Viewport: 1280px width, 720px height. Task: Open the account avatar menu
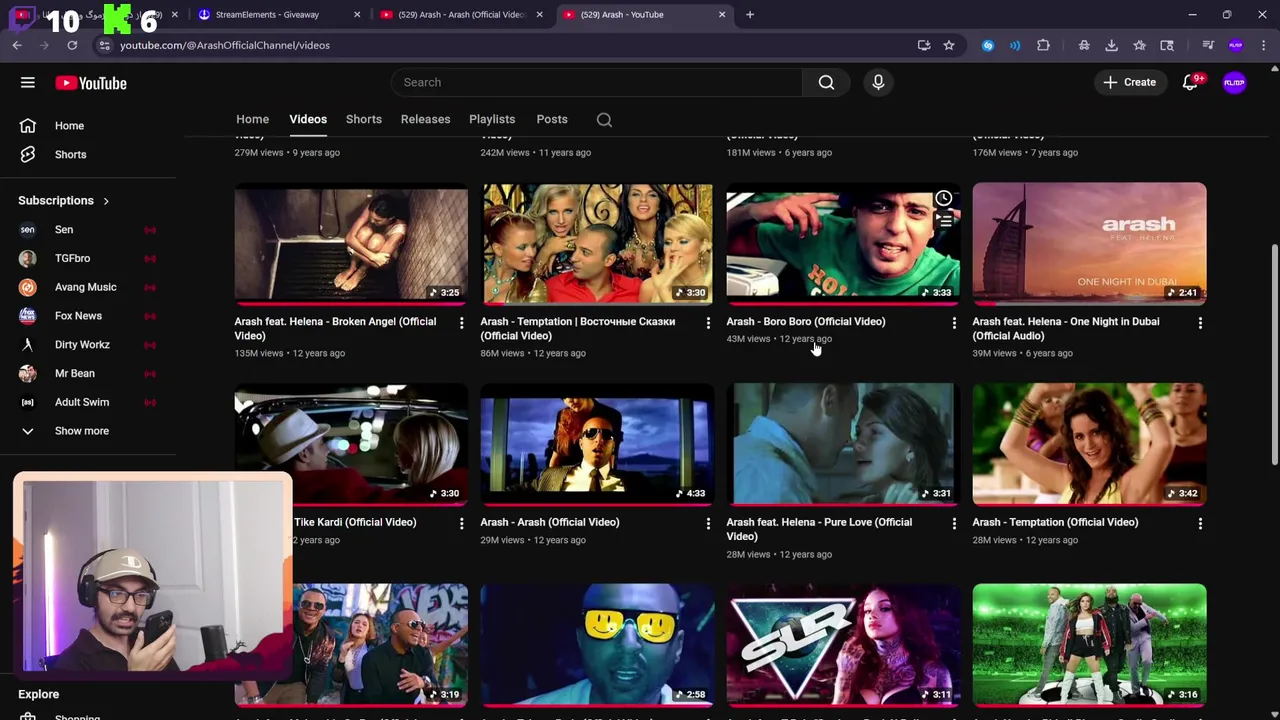[1235, 83]
